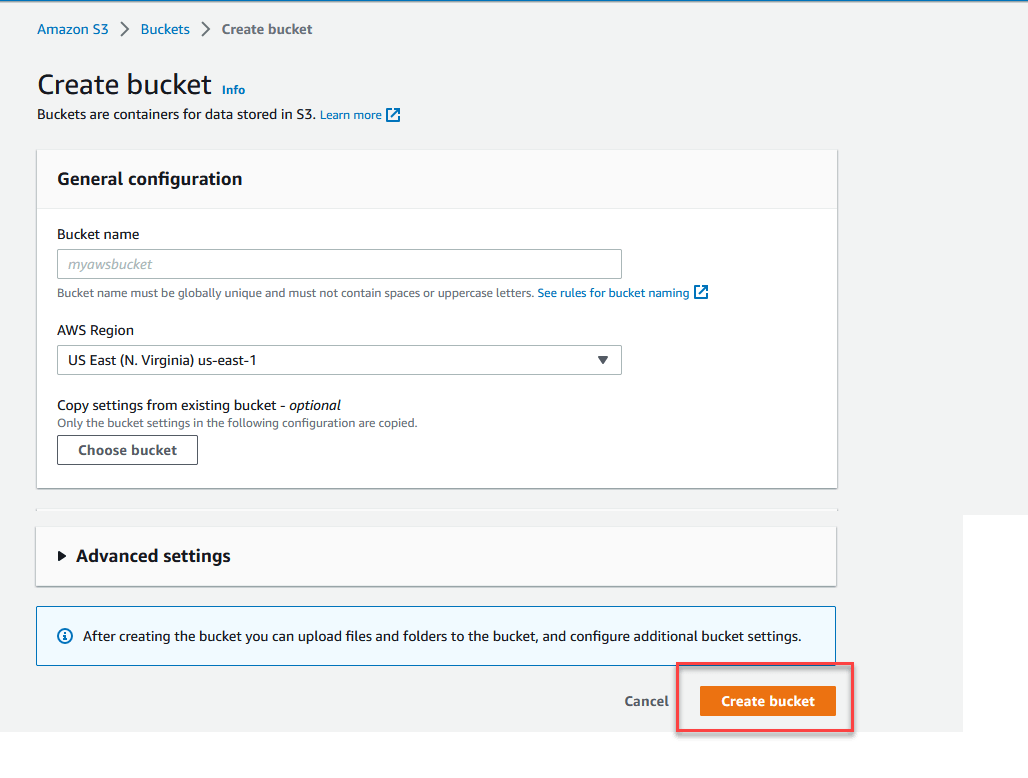Navigate to Amazon S3 via the breadcrumb
This screenshot has width=1028, height=778.
coord(72,29)
